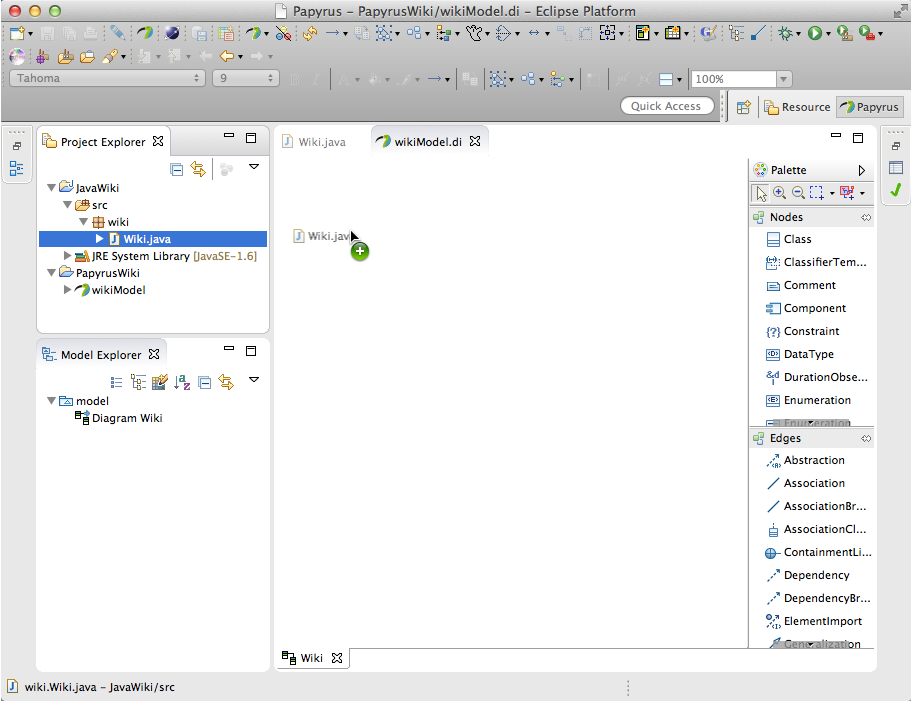Collapse the JavaWiki project folder
Image resolution: width=911 pixels, height=701 pixels.
(52, 187)
